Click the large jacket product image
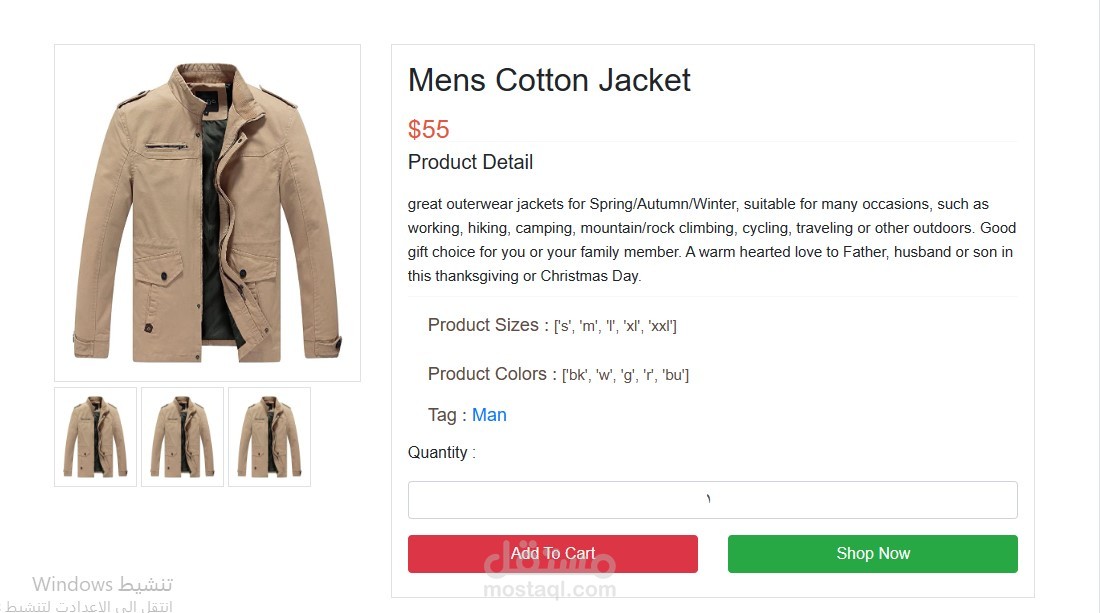The height and width of the screenshot is (613, 1100). click(x=207, y=213)
